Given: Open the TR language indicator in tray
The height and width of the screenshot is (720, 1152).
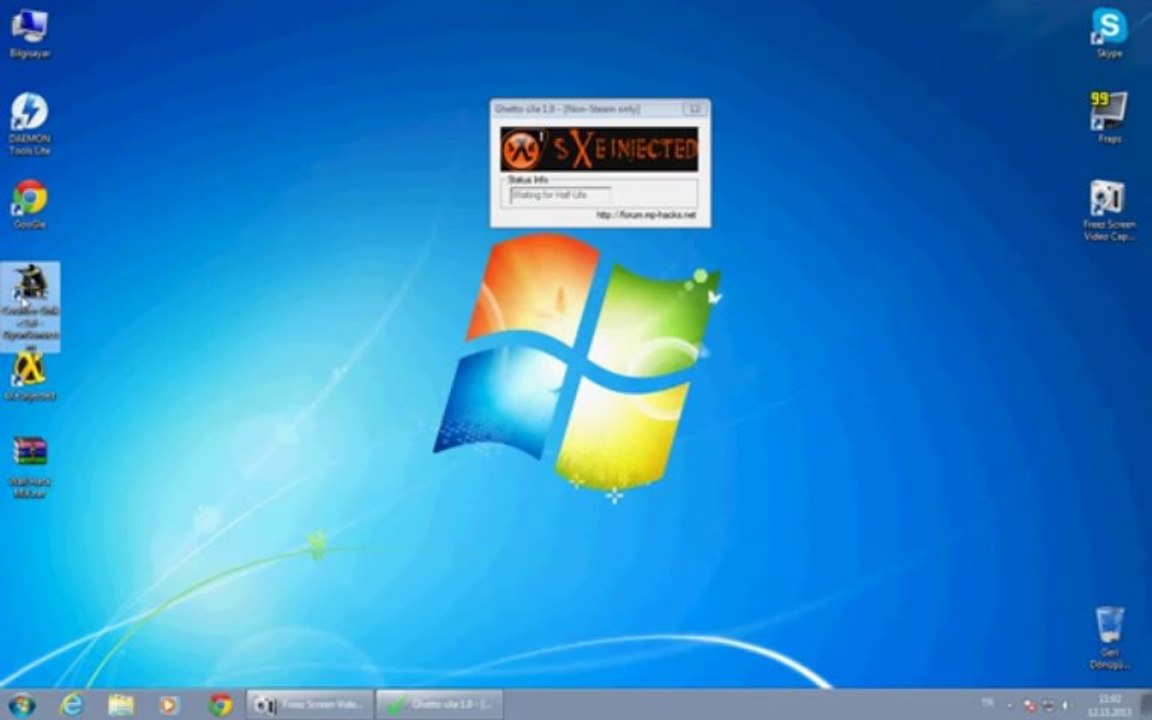Looking at the screenshot, I should 987,703.
